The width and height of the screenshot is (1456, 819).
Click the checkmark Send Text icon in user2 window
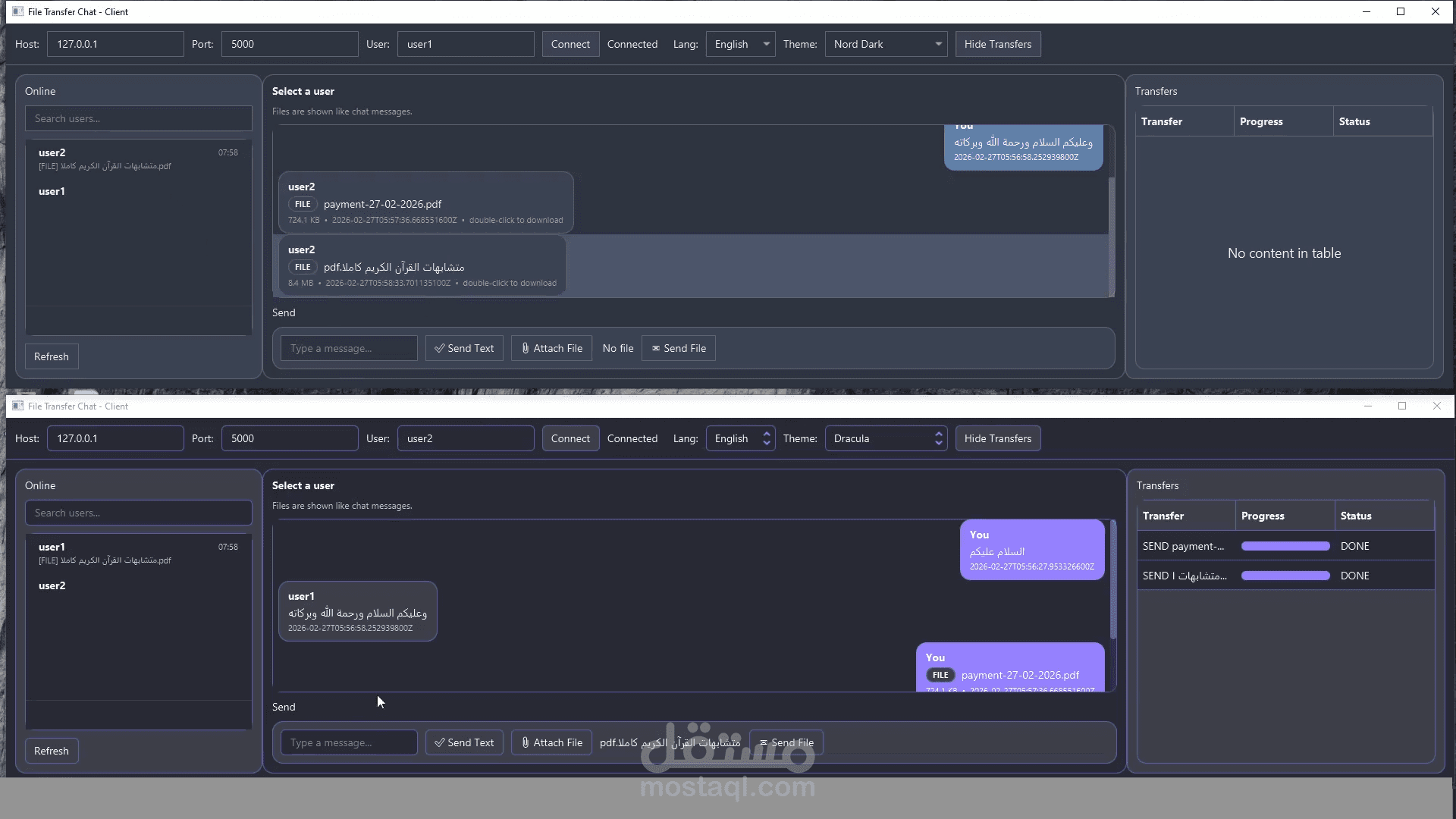[439, 742]
